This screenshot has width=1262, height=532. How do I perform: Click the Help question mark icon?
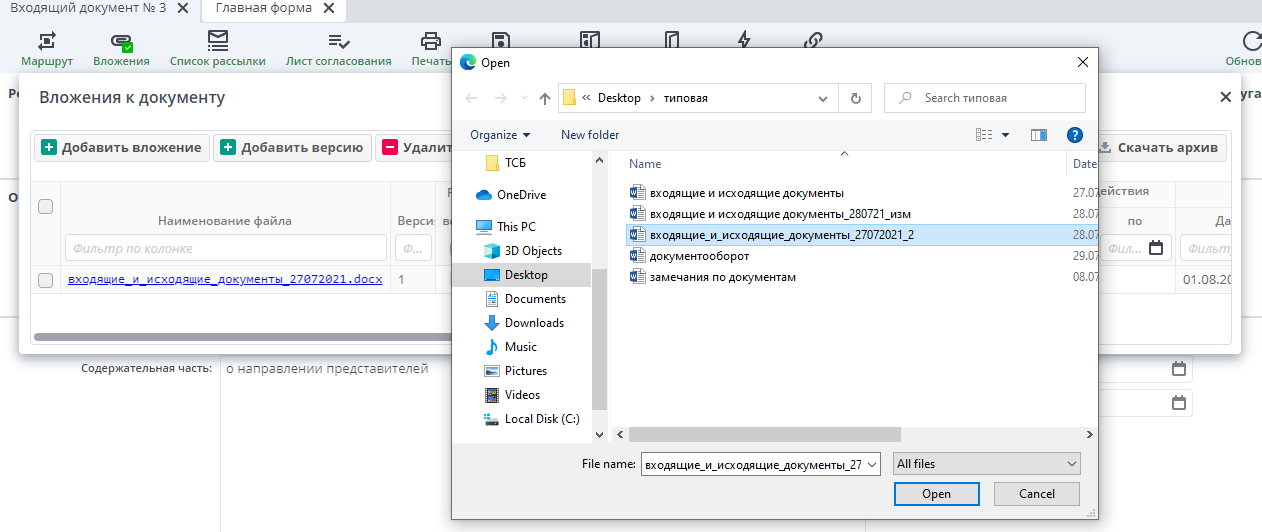pyautogui.click(x=1075, y=135)
